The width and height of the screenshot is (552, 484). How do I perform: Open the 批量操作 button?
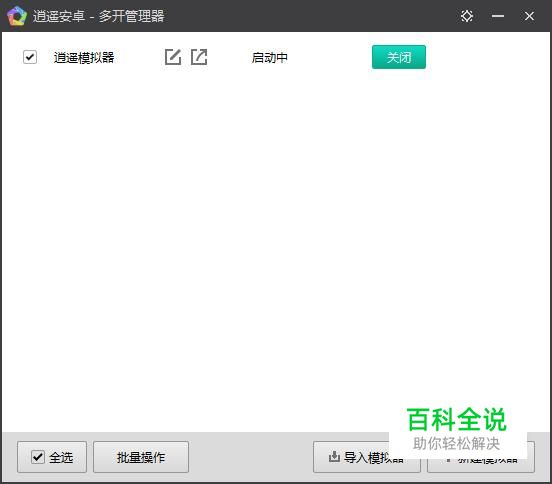tap(141, 457)
